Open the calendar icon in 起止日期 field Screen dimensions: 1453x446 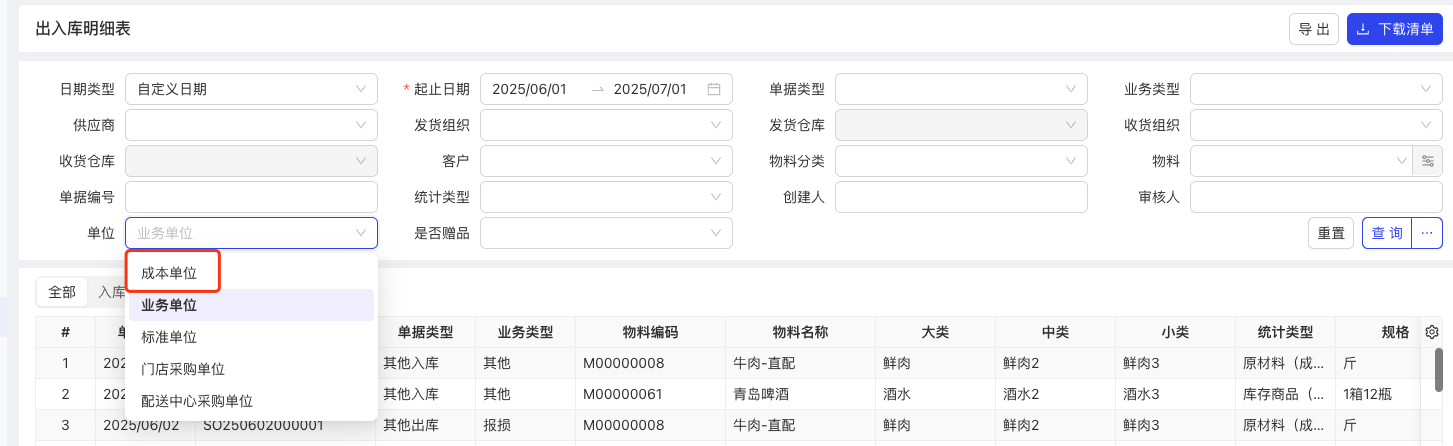pos(714,89)
